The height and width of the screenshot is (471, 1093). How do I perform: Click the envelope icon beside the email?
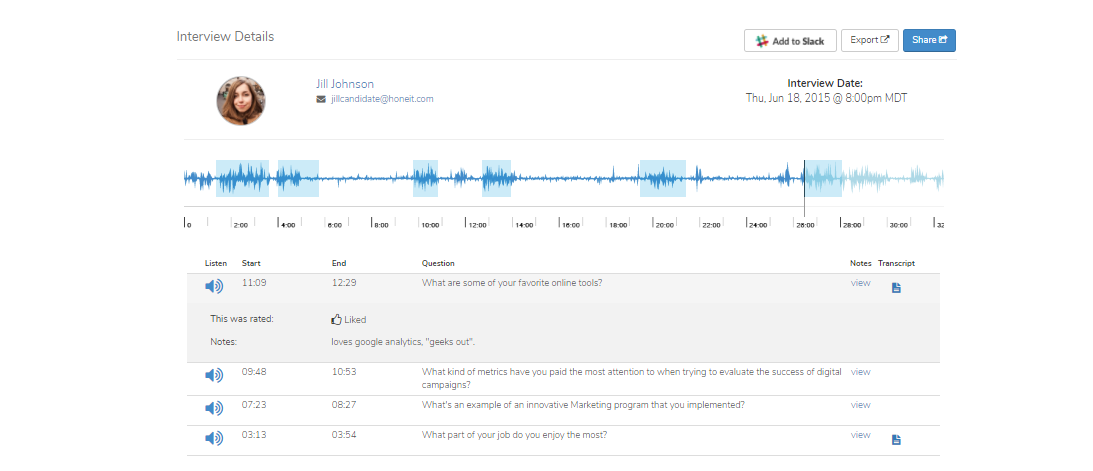pyautogui.click(x=320, y=100)
